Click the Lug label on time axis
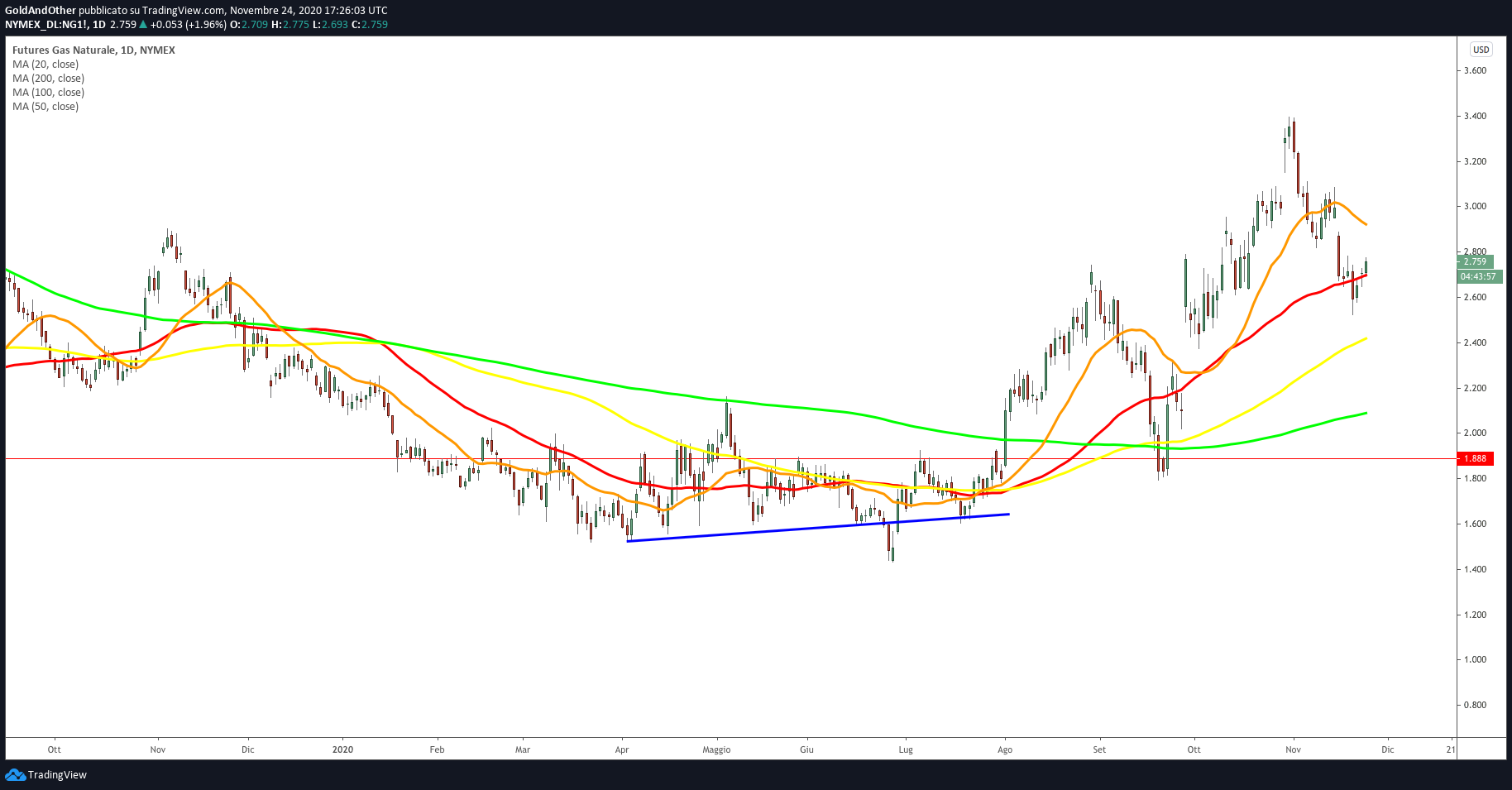 coord(906,750)
